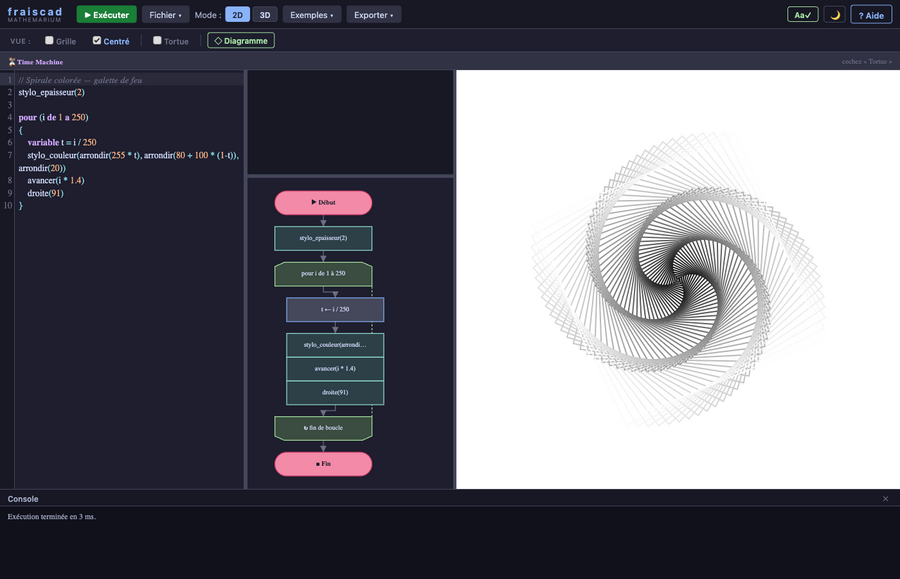Click the stylo_epaisseur(2) diagram block

323,238
